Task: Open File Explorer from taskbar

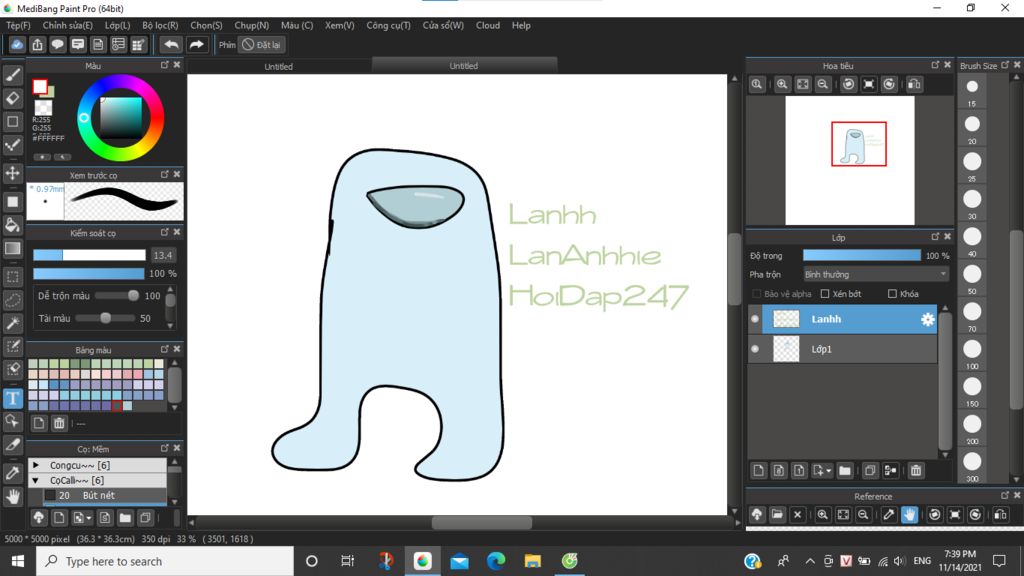Action: click(x=533, y=561)
